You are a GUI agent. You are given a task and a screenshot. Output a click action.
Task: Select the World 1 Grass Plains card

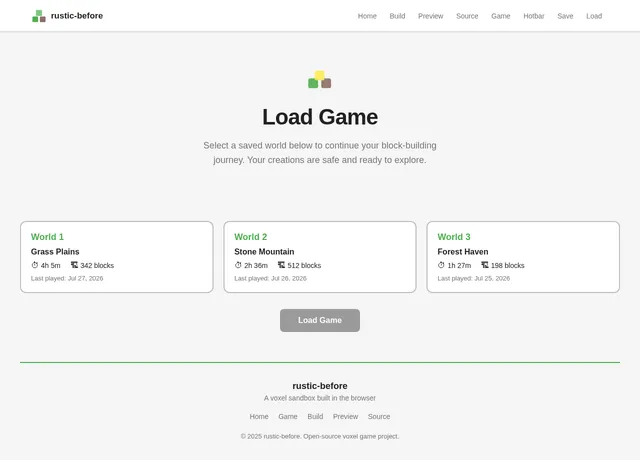tap(117, 257)
